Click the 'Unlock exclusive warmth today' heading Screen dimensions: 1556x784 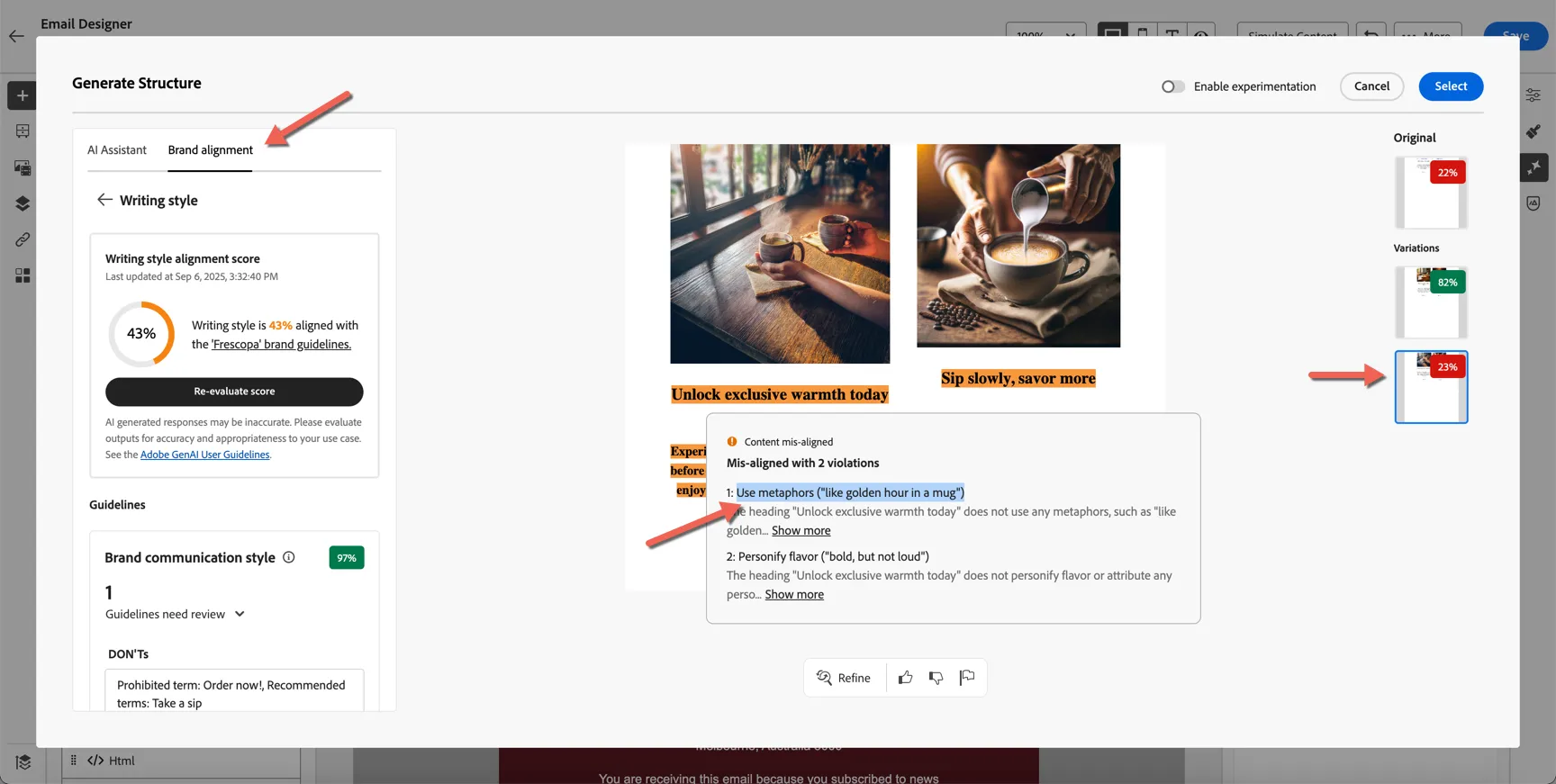pos(780,394)
